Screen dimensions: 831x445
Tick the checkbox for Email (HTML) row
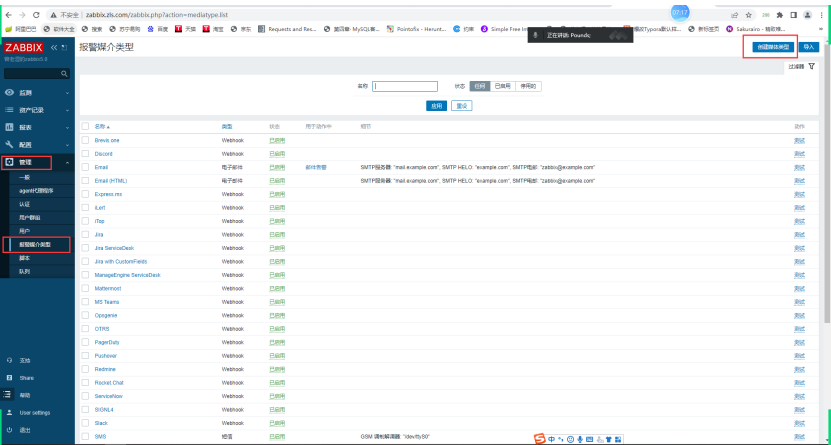[85, 181]
